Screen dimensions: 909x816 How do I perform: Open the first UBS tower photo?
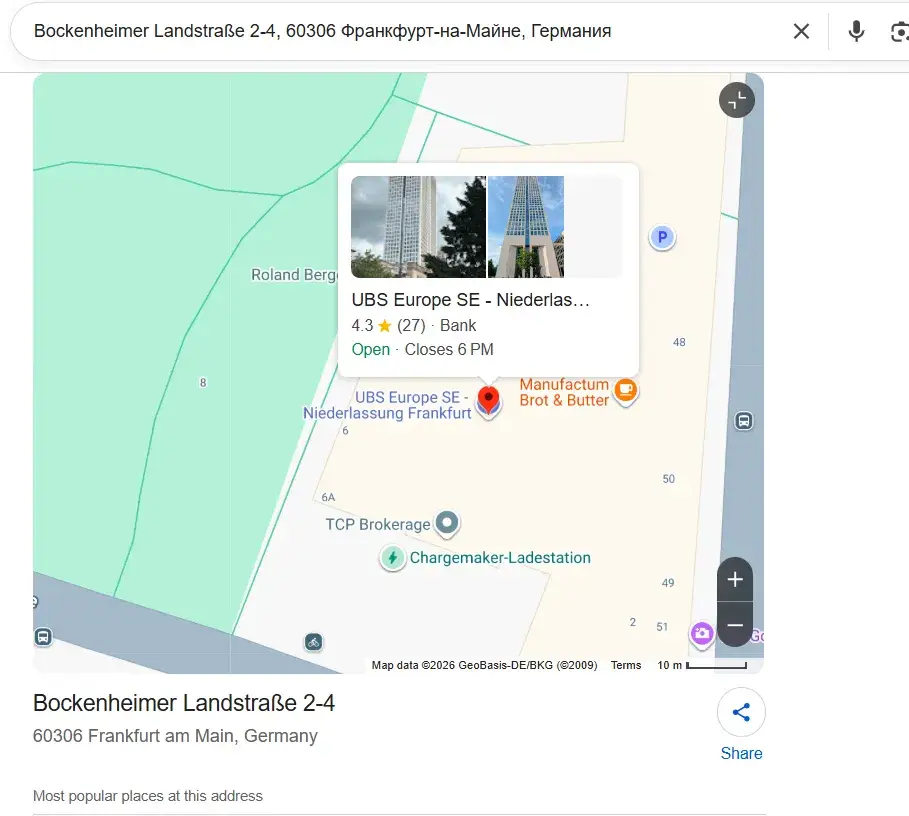pos(419,227)
